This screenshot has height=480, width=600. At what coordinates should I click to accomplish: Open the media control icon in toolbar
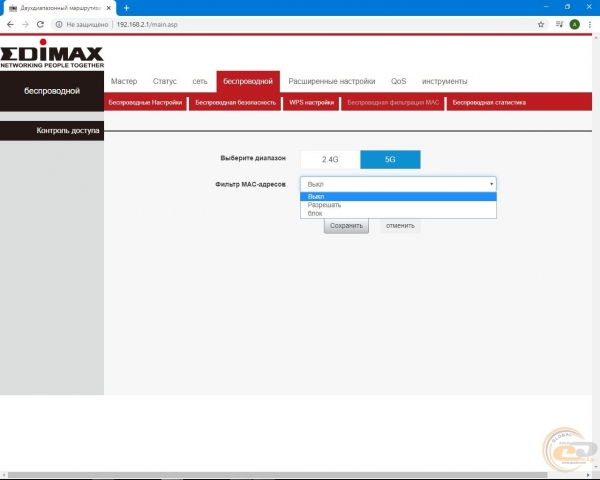click(x=559, y=24)
